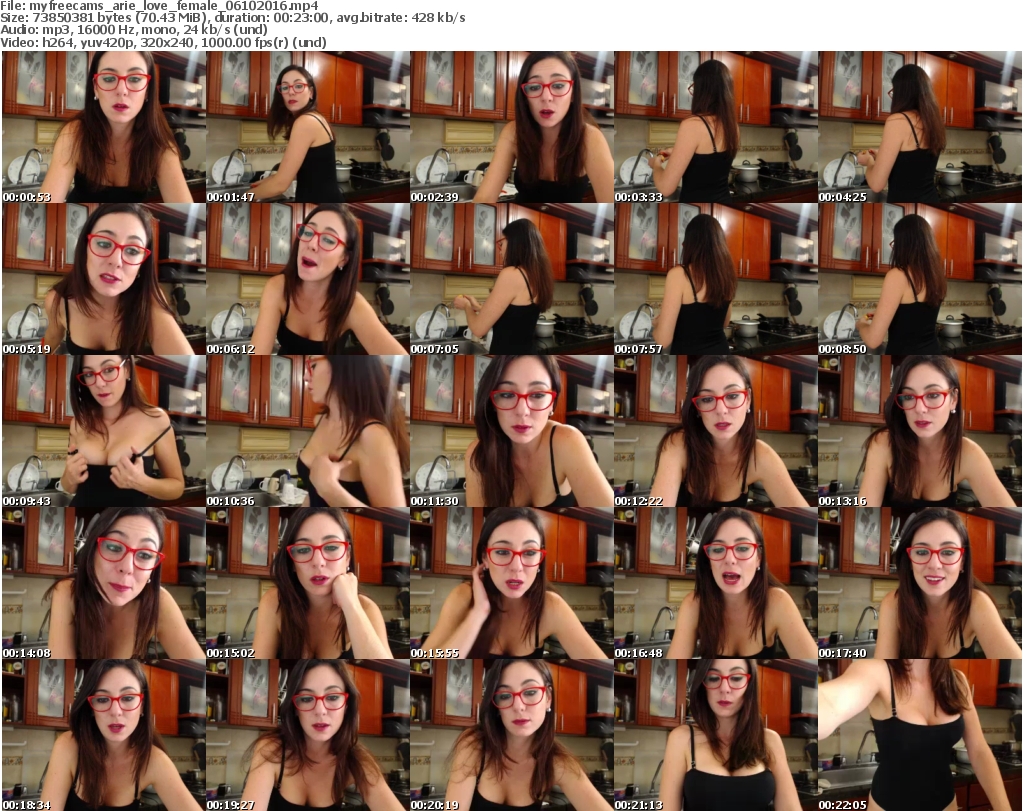Click the thumbnail timestamped 00:15:55
1024x811 pixels.
point(512,583)
